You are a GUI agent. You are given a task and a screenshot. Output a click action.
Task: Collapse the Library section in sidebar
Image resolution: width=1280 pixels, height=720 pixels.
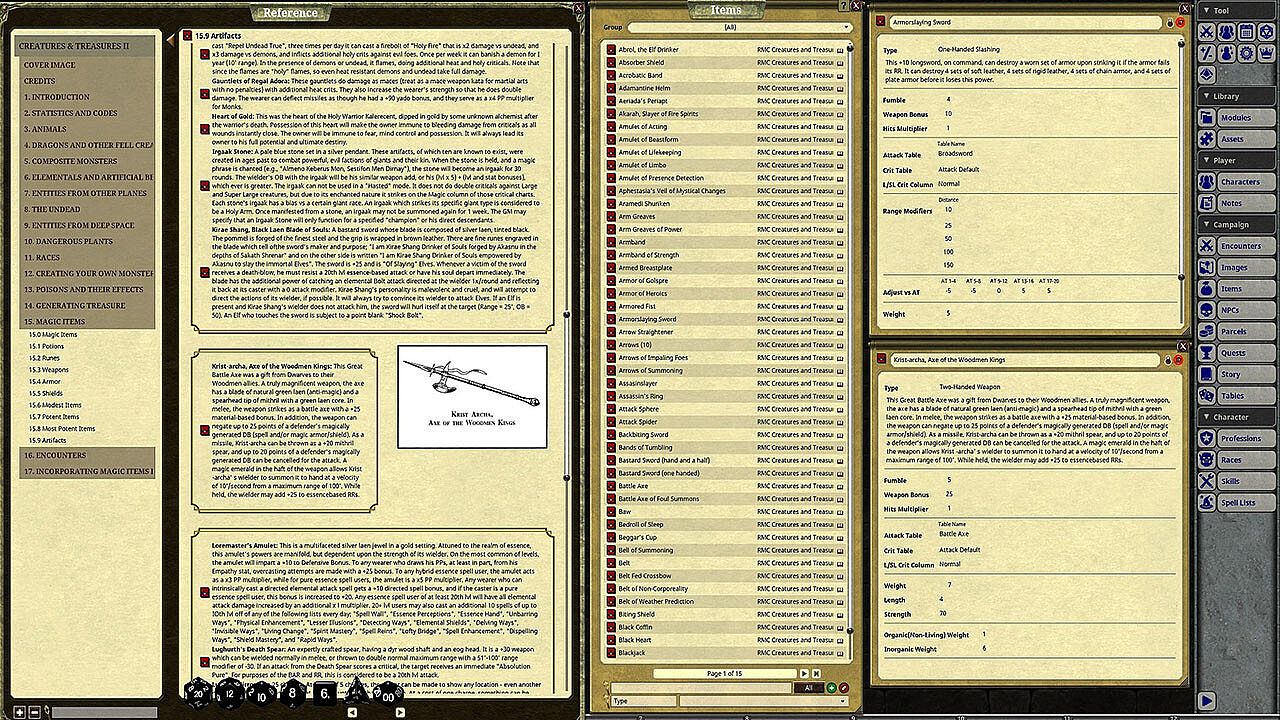pos(1237,97)
